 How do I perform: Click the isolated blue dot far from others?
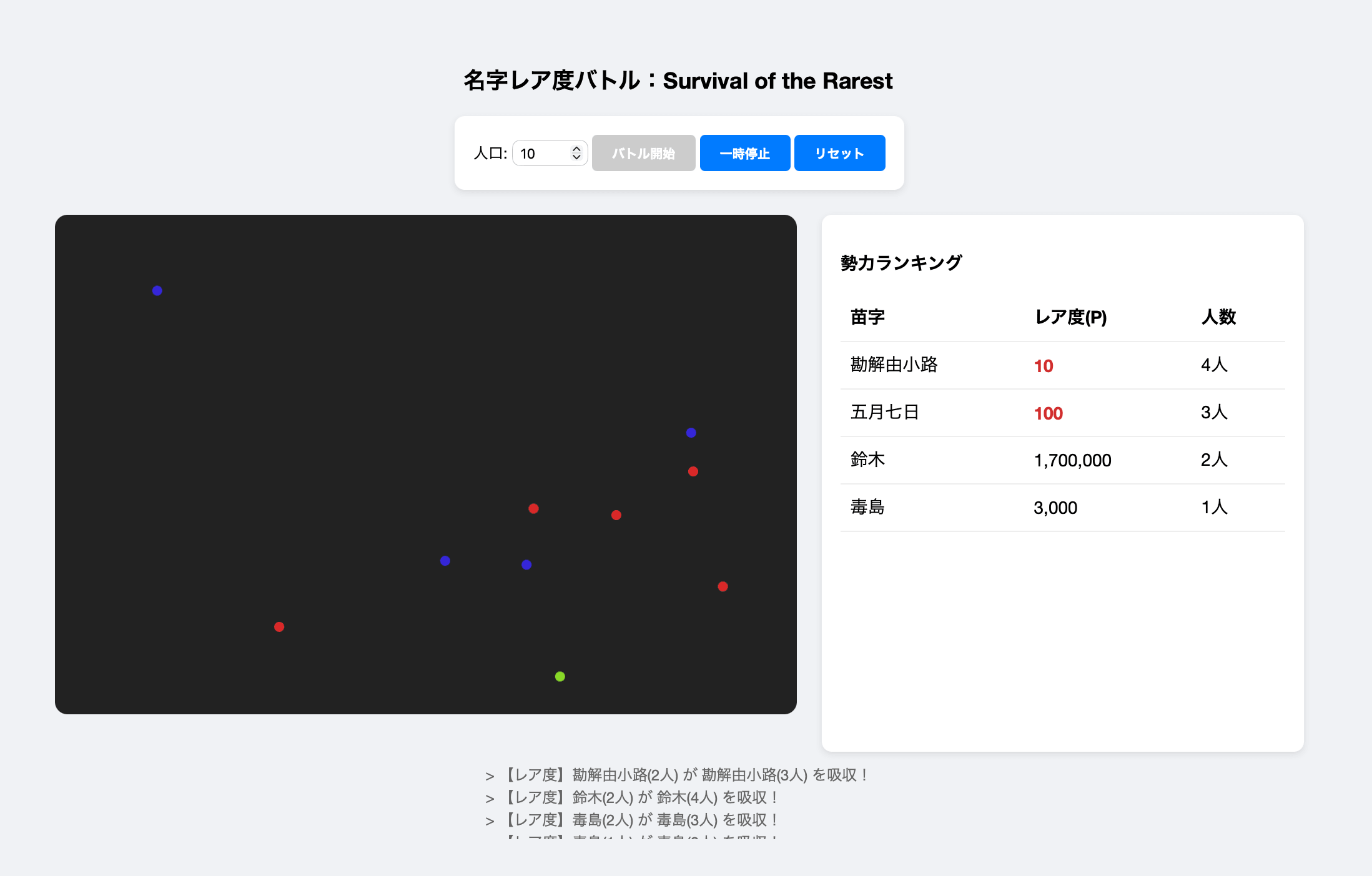tap(157, 290)
